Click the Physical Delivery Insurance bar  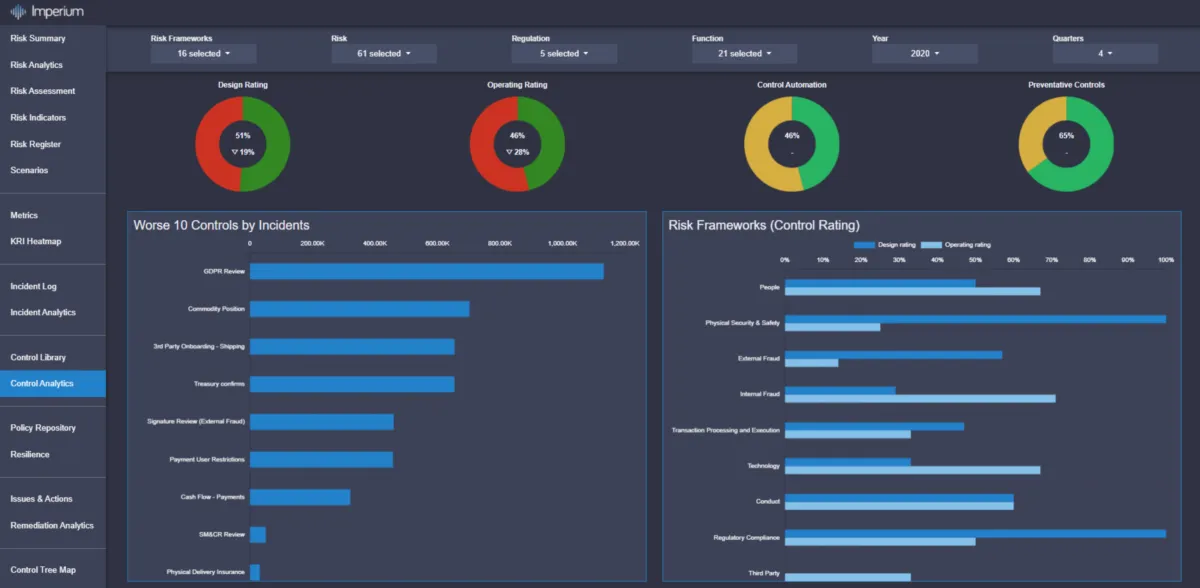(x=255, y=572)
